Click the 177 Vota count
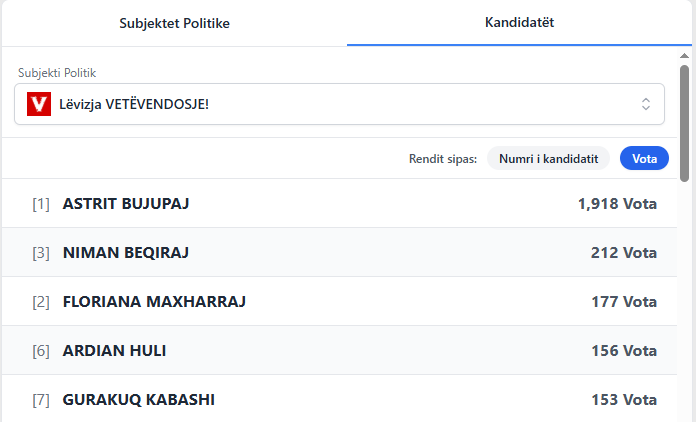696x422 pixels. [623, 302]
